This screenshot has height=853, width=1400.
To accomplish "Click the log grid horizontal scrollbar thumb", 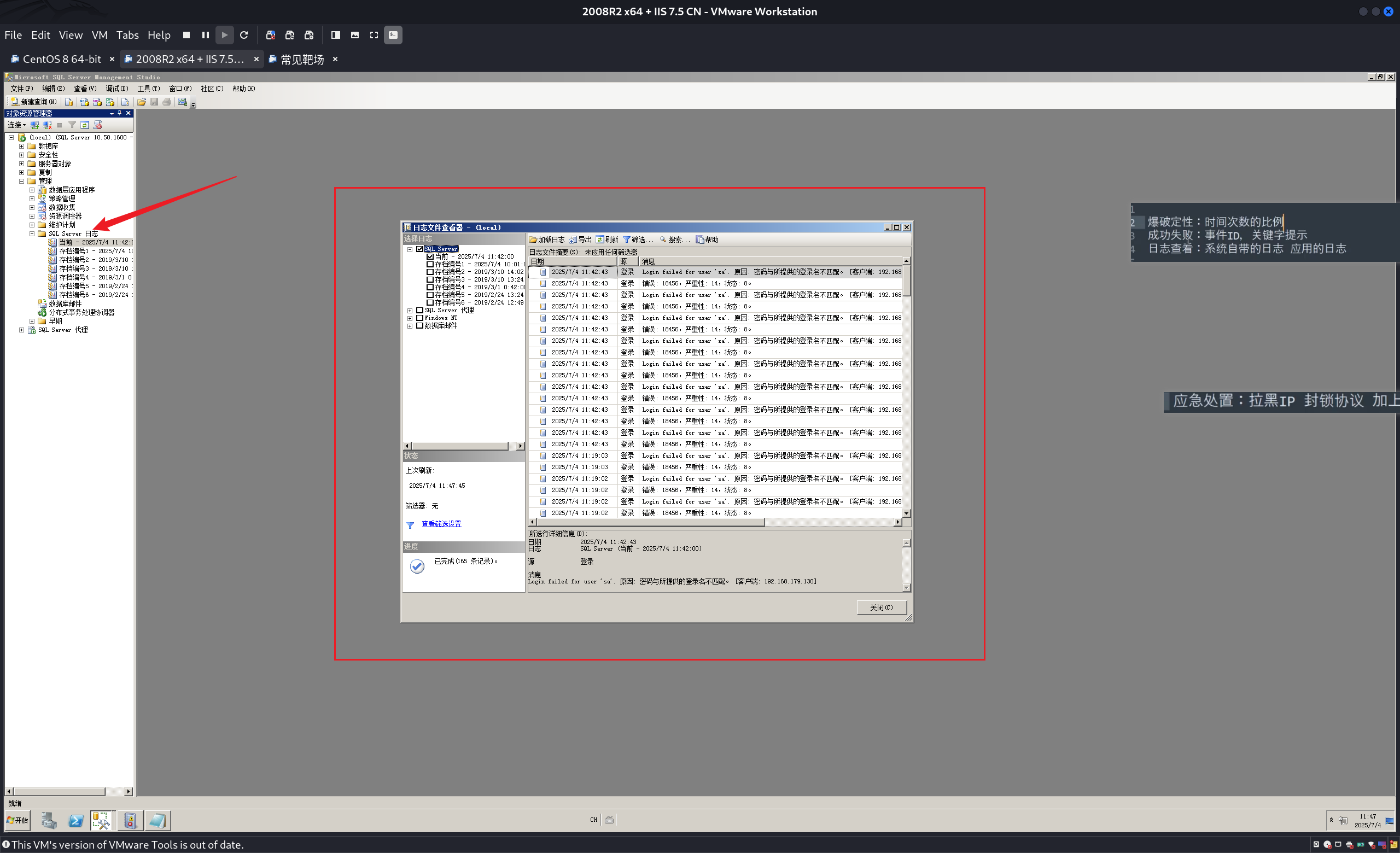I will tap(650, 523).
